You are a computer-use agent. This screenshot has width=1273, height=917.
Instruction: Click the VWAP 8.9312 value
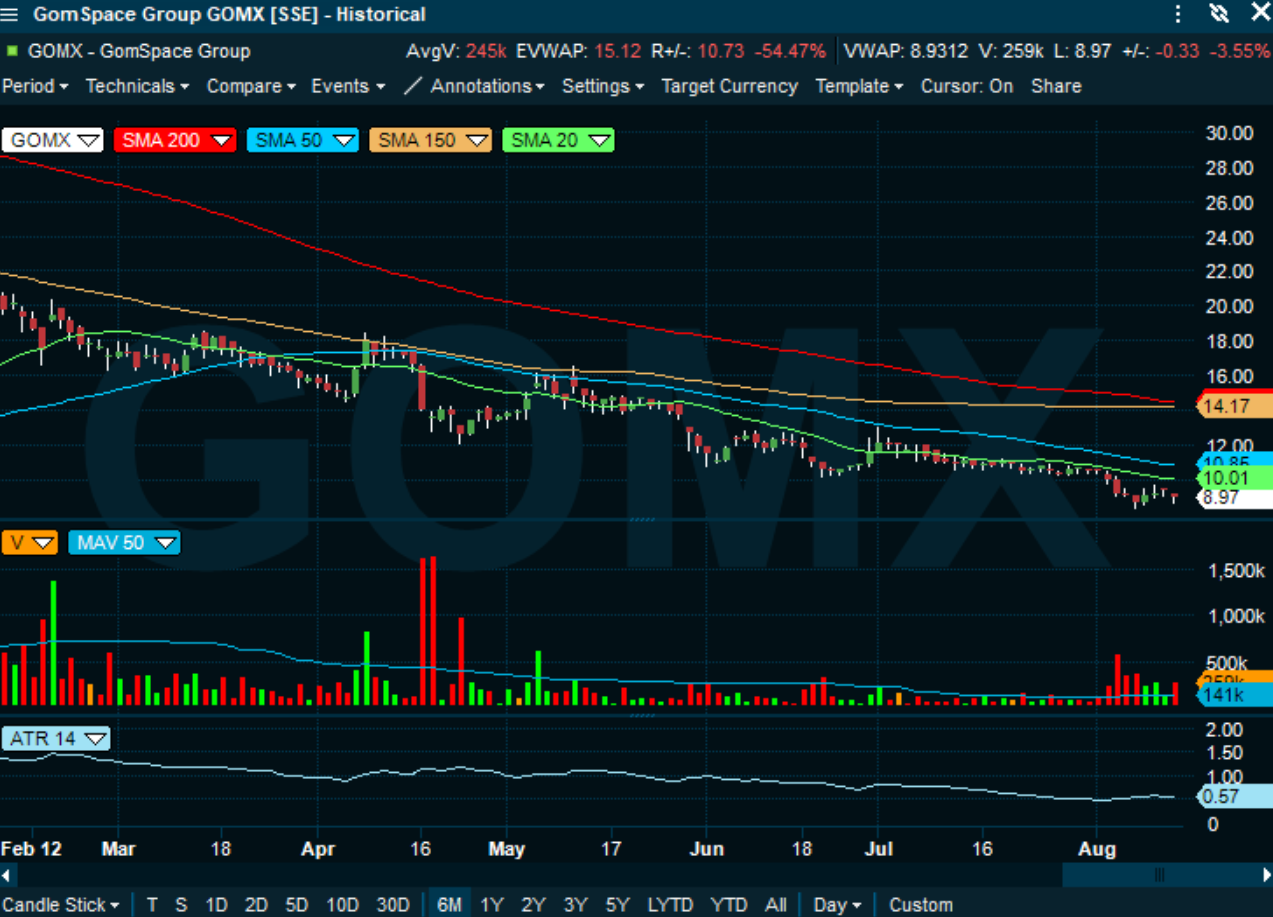pos(940,51)
